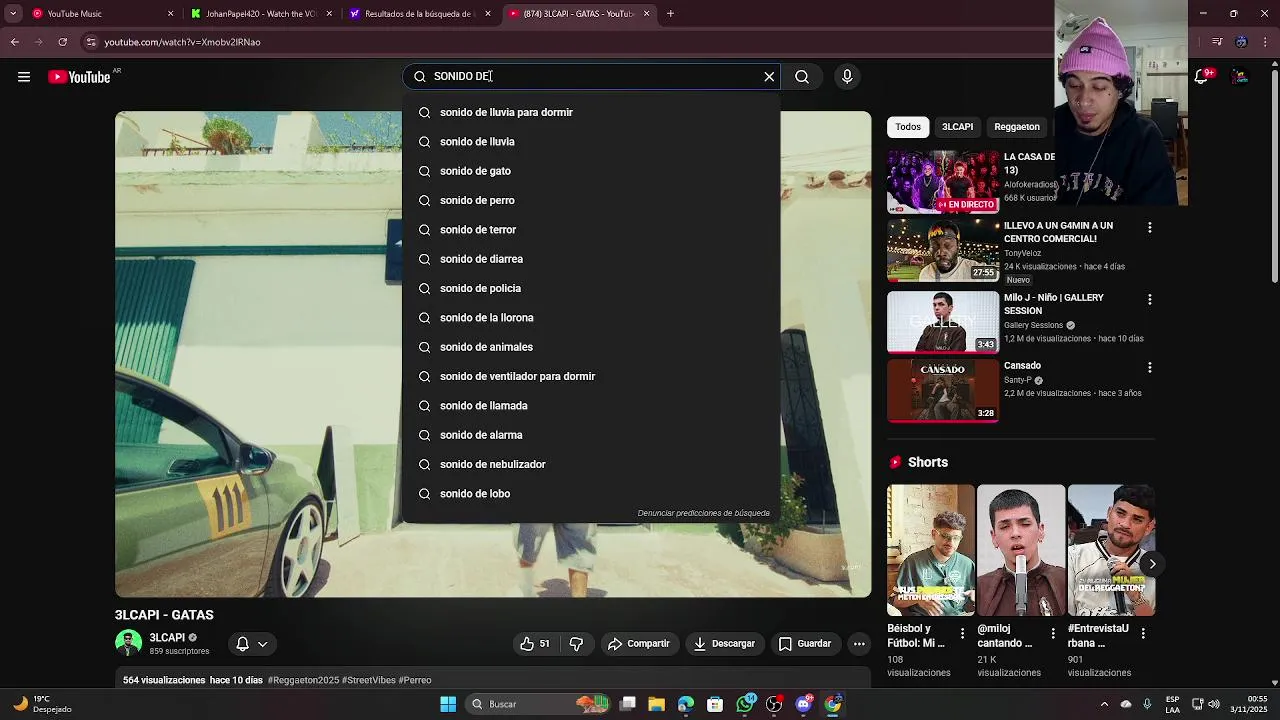The image size is (1280, 720).
Task: Like the video with thumbs-up button
Action: 535,644
